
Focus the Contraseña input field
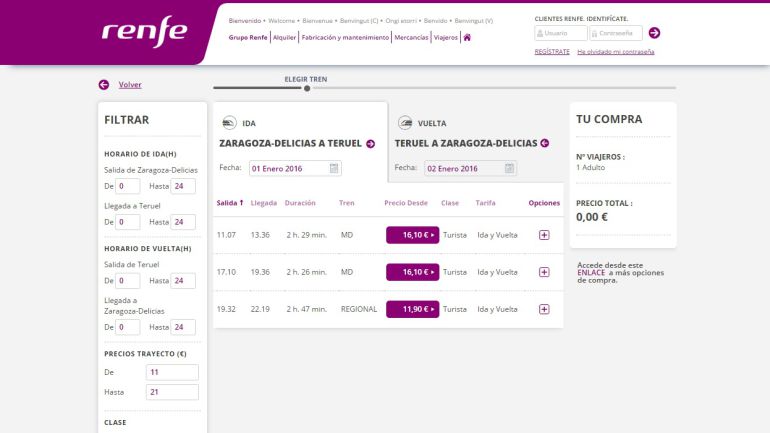(x=616, y=33)
